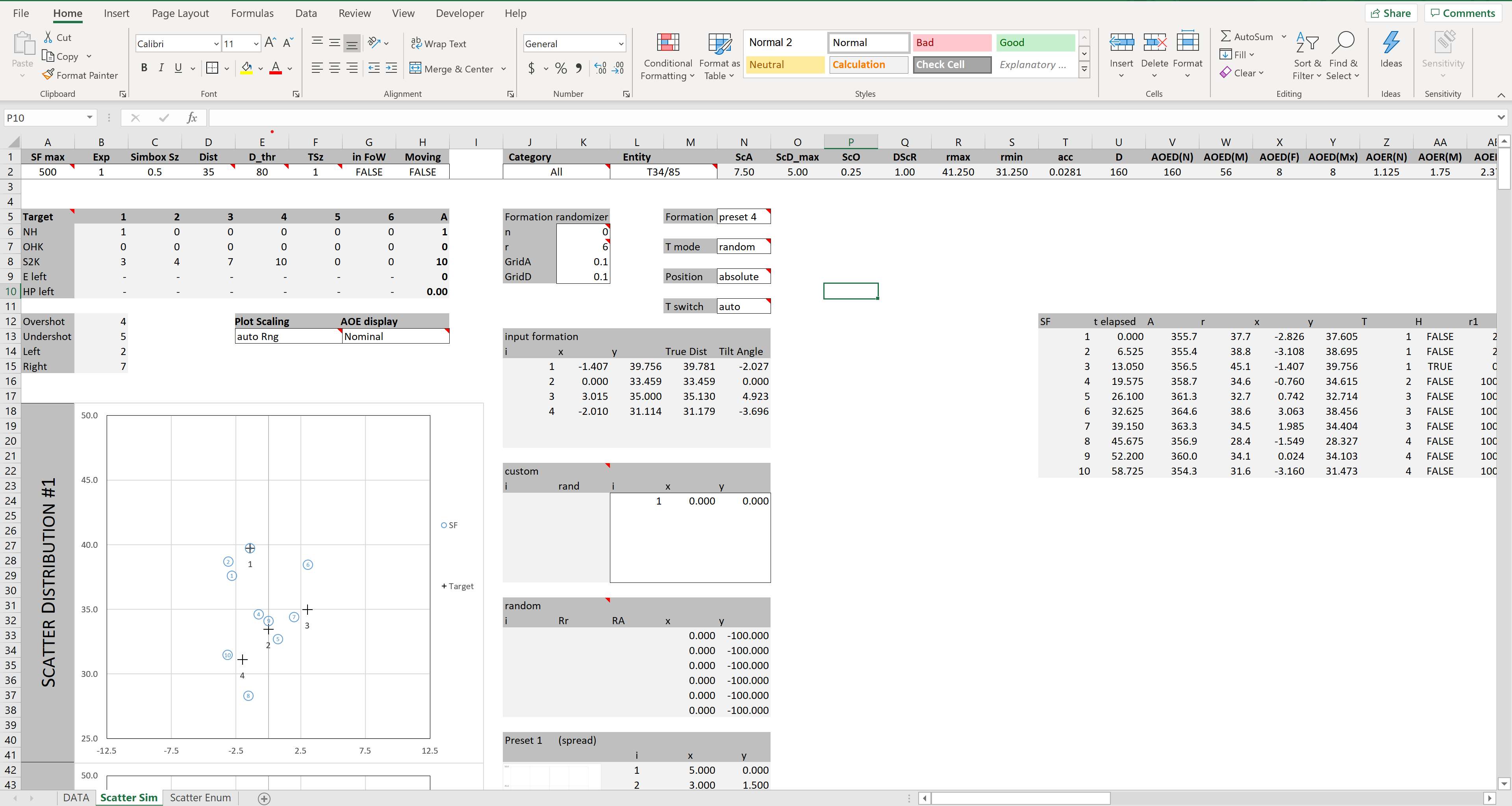Click the Insert Cells icon
Image resolution: width=1512 pixels, height=806 pixels.
tap(1121, 43)
